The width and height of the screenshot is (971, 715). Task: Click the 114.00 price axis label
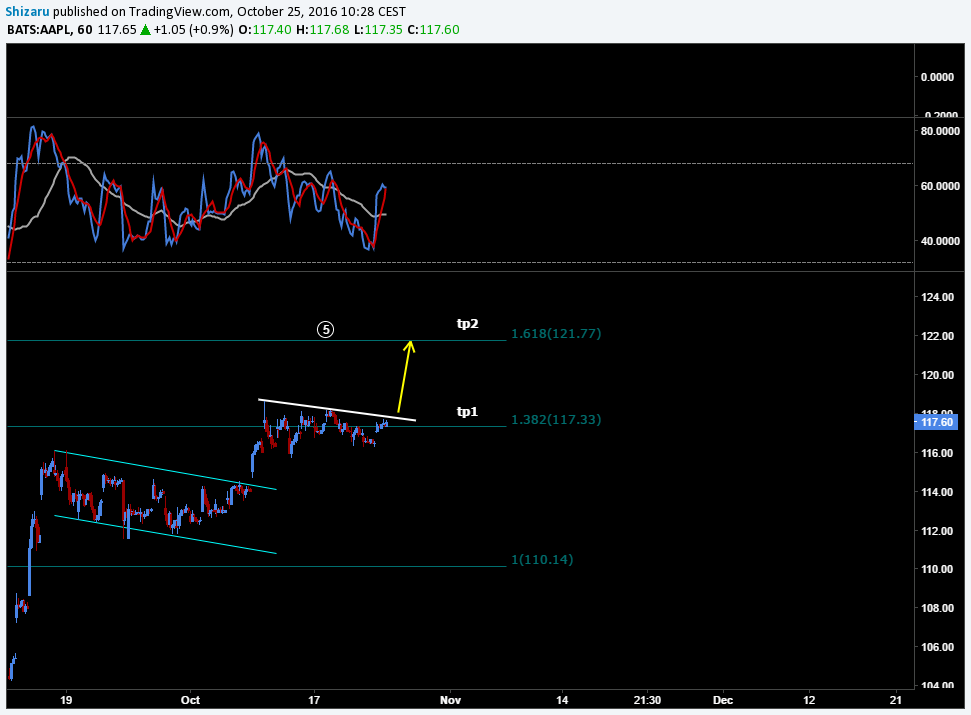pyautogui.click(x=938, y=492)
